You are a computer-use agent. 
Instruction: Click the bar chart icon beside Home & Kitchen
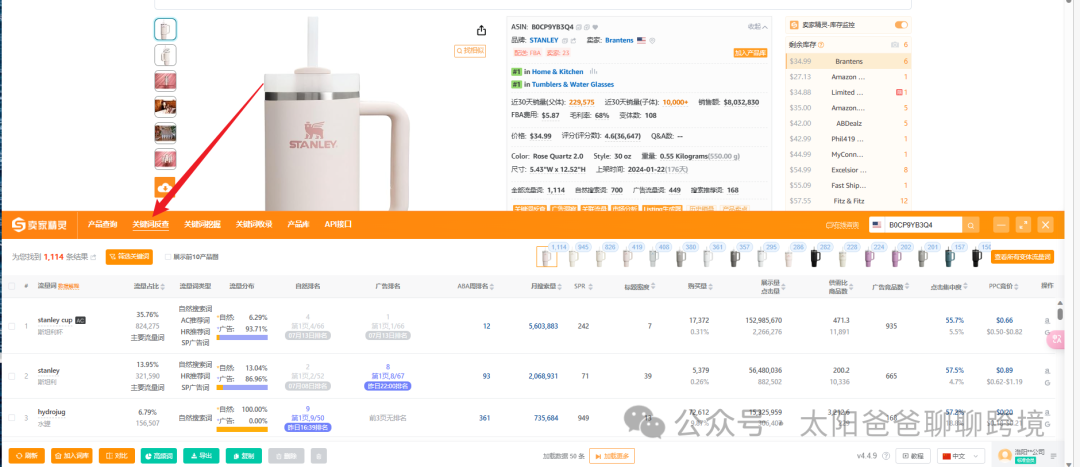tap(593, 72)
